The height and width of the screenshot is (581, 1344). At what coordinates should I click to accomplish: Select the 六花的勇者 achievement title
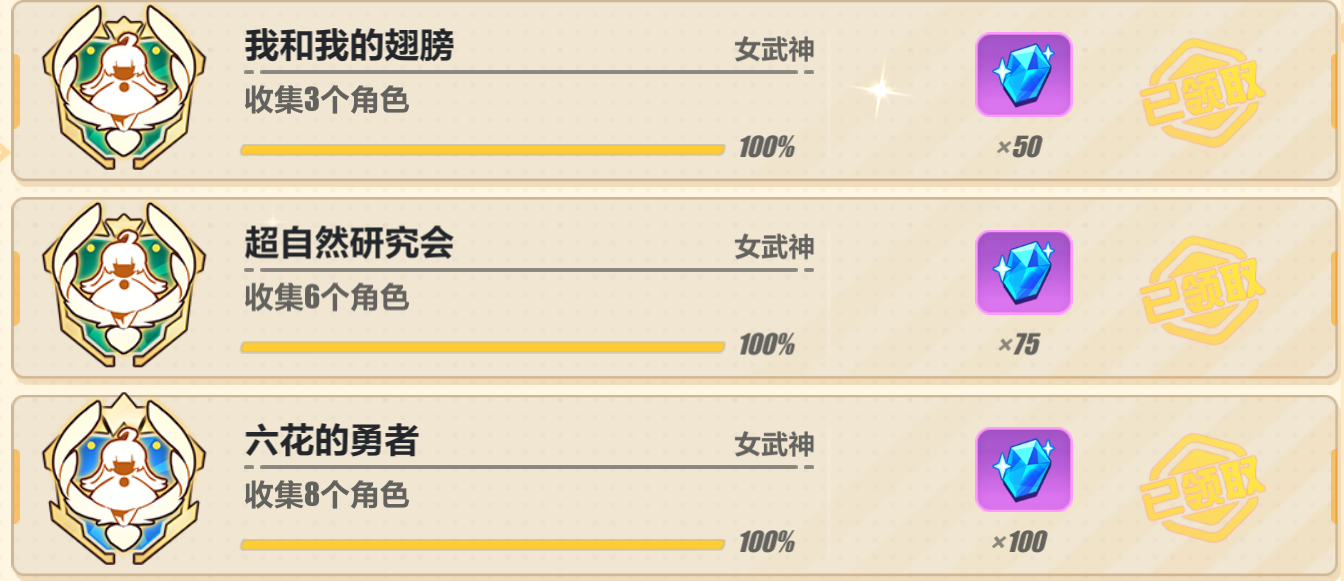331,441
